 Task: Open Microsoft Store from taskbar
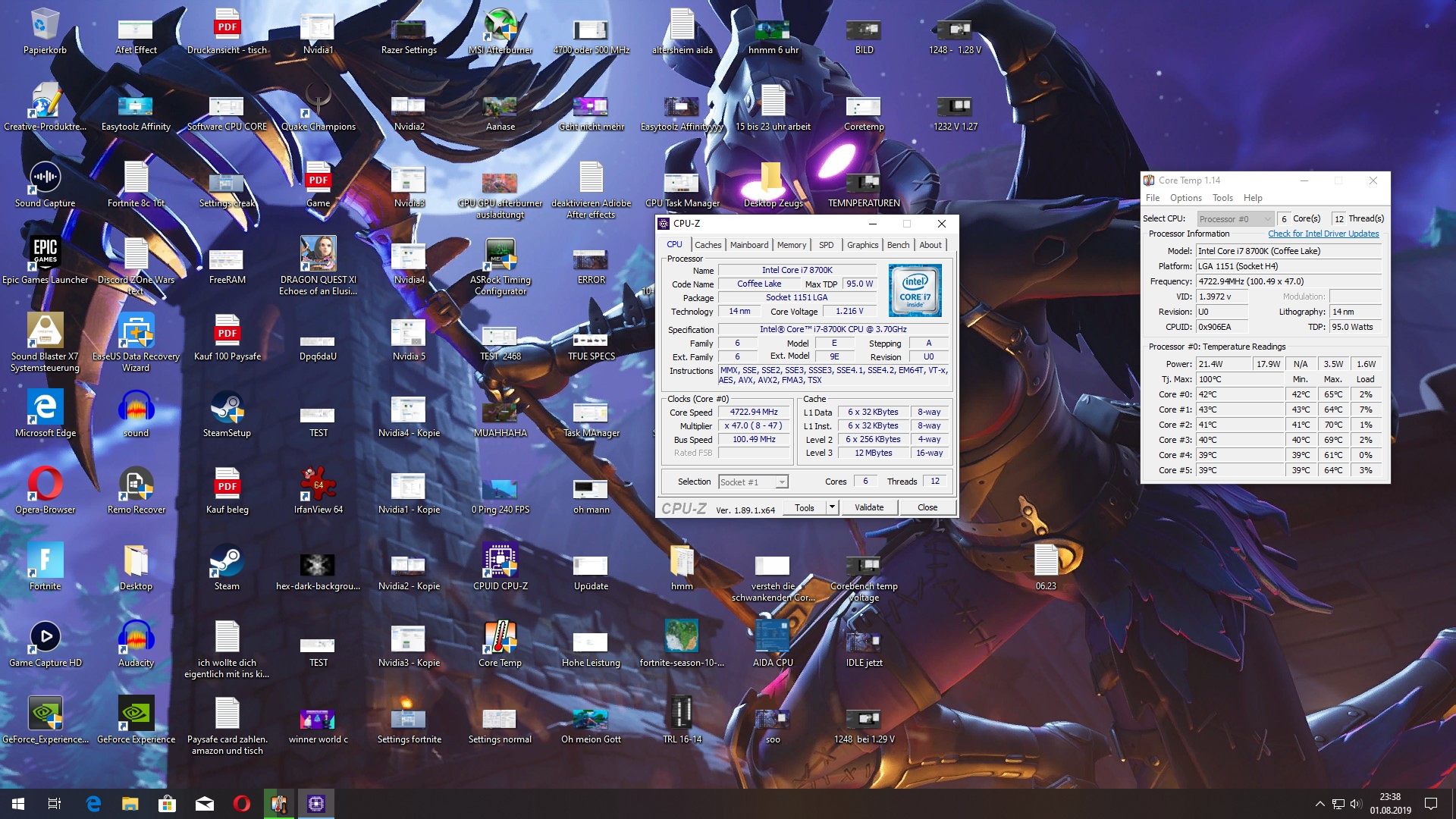[x=167, y=804]
